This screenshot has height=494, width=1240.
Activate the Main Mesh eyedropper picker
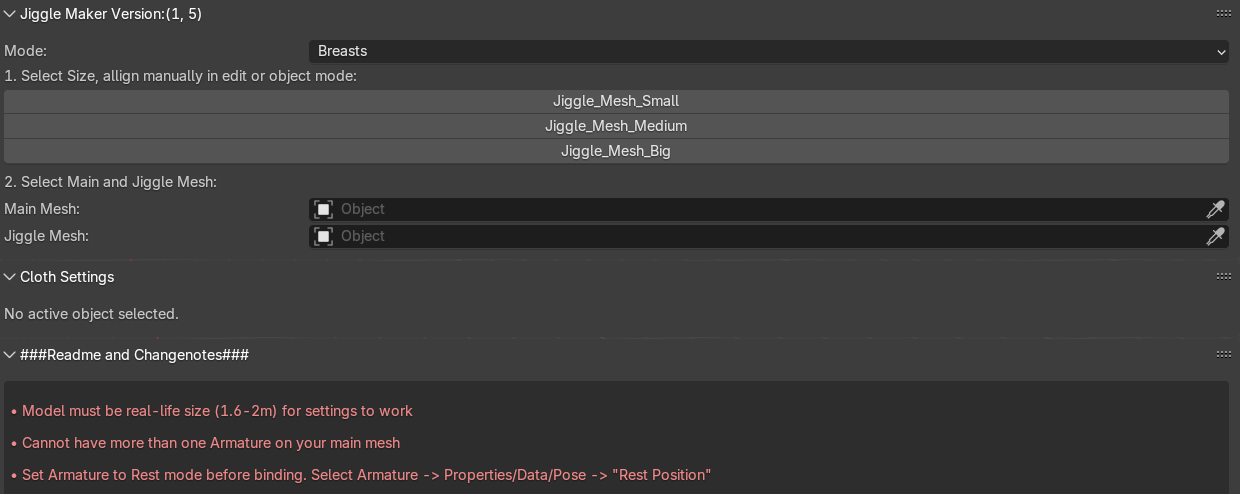pos(1215,209)
